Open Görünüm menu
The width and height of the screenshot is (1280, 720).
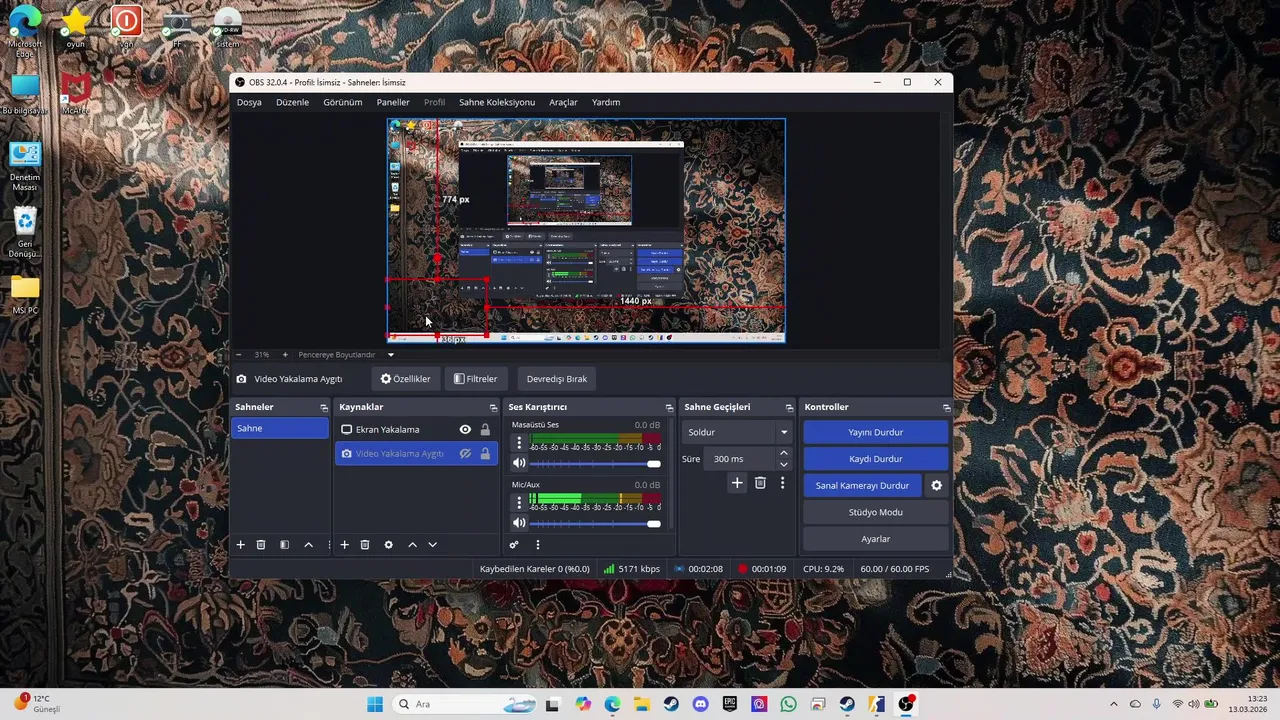point(343,102)
